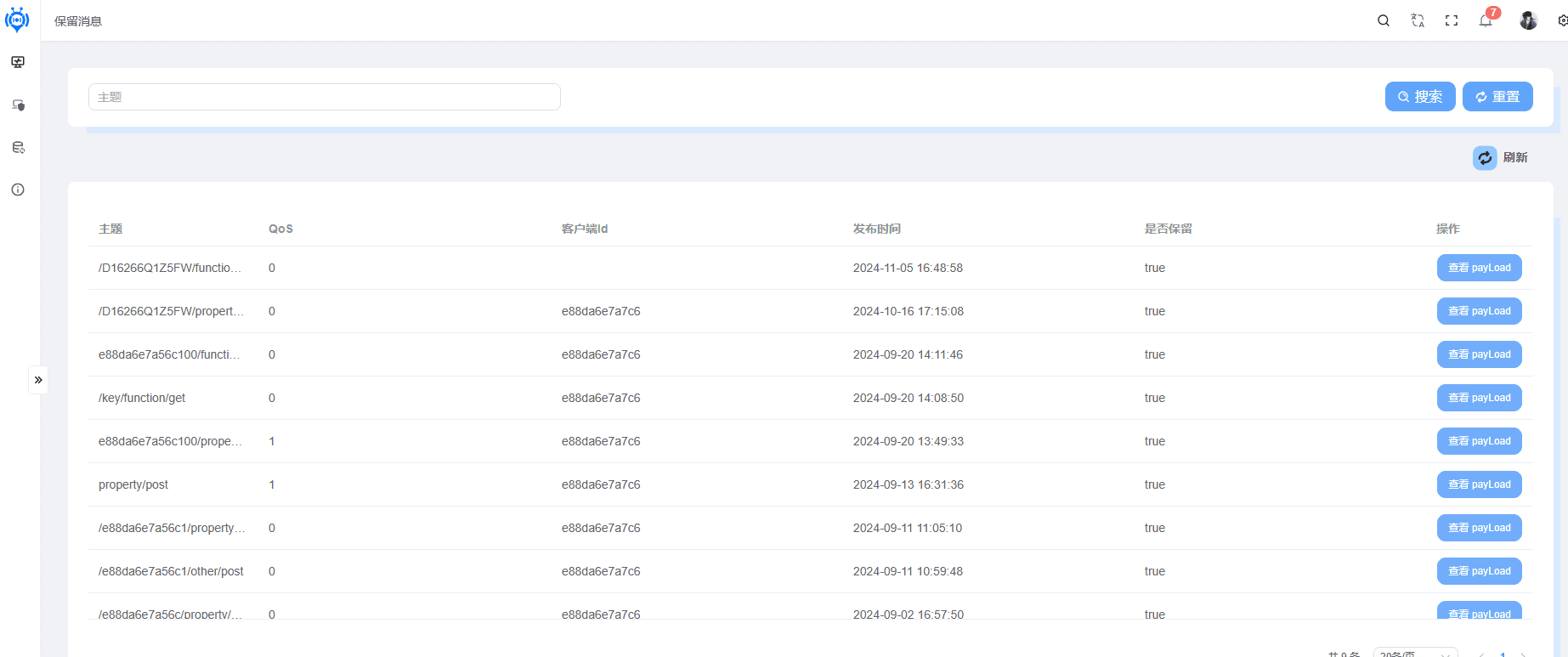
Task: Click the robot logo icon
Action: pyautogui.click(x=17, y=20)
